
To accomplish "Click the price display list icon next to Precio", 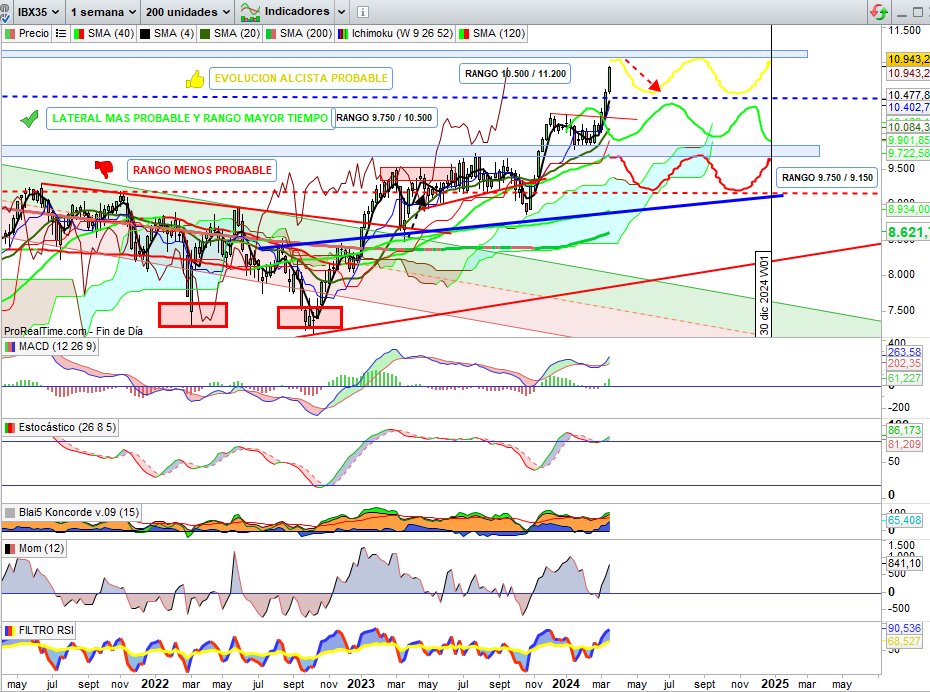I will [x=60, y=33].
